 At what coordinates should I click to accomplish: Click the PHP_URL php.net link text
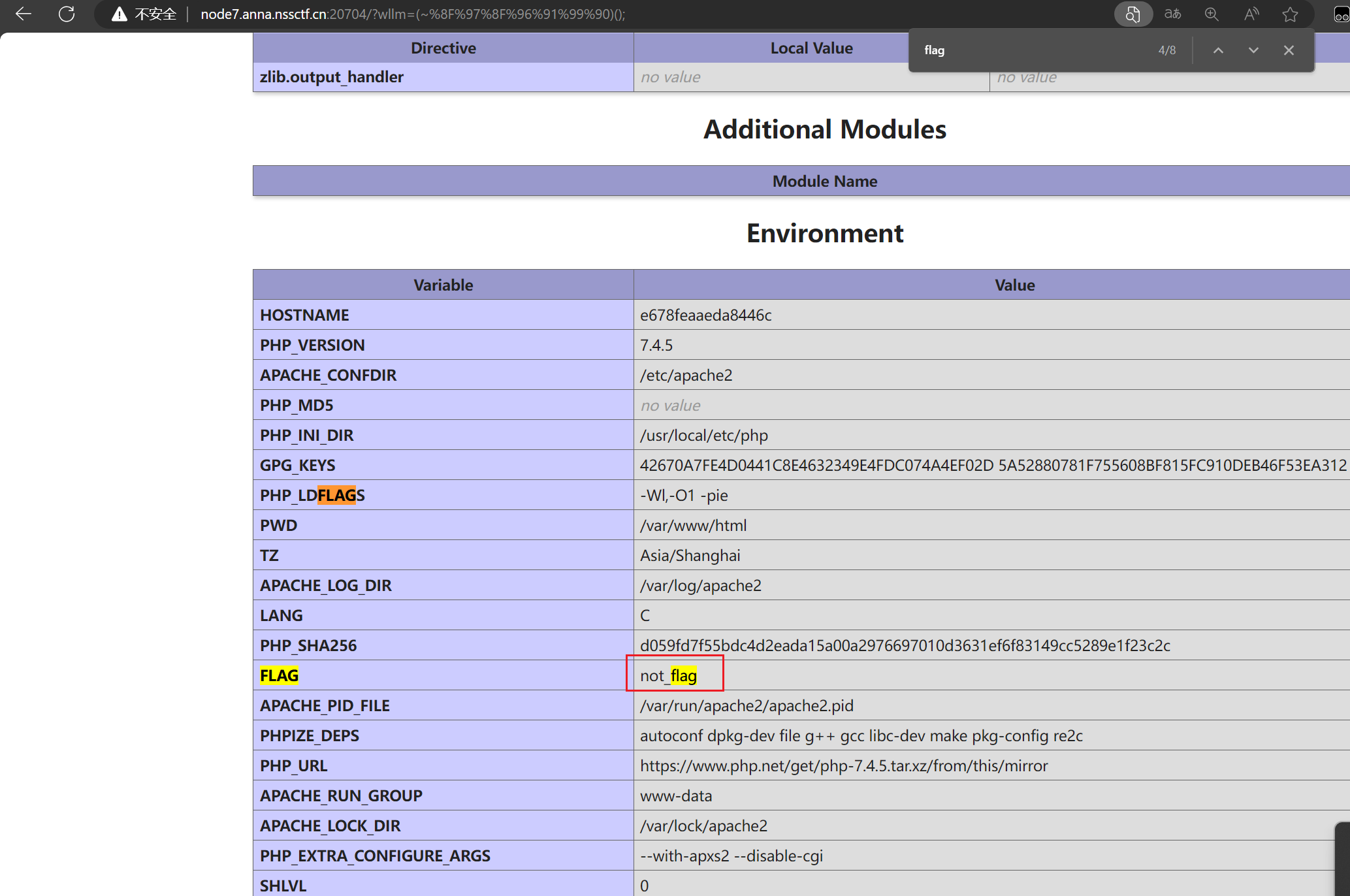(844, 765)
